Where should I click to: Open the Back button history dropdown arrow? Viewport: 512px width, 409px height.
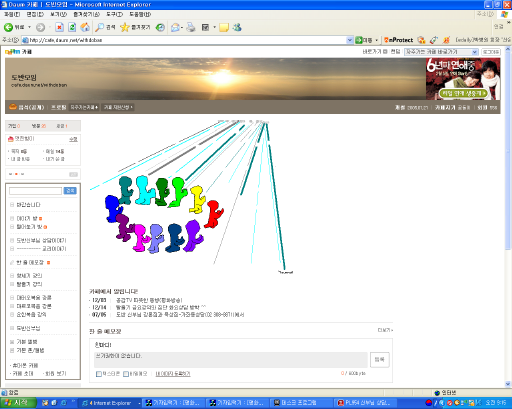pos(29,28)
